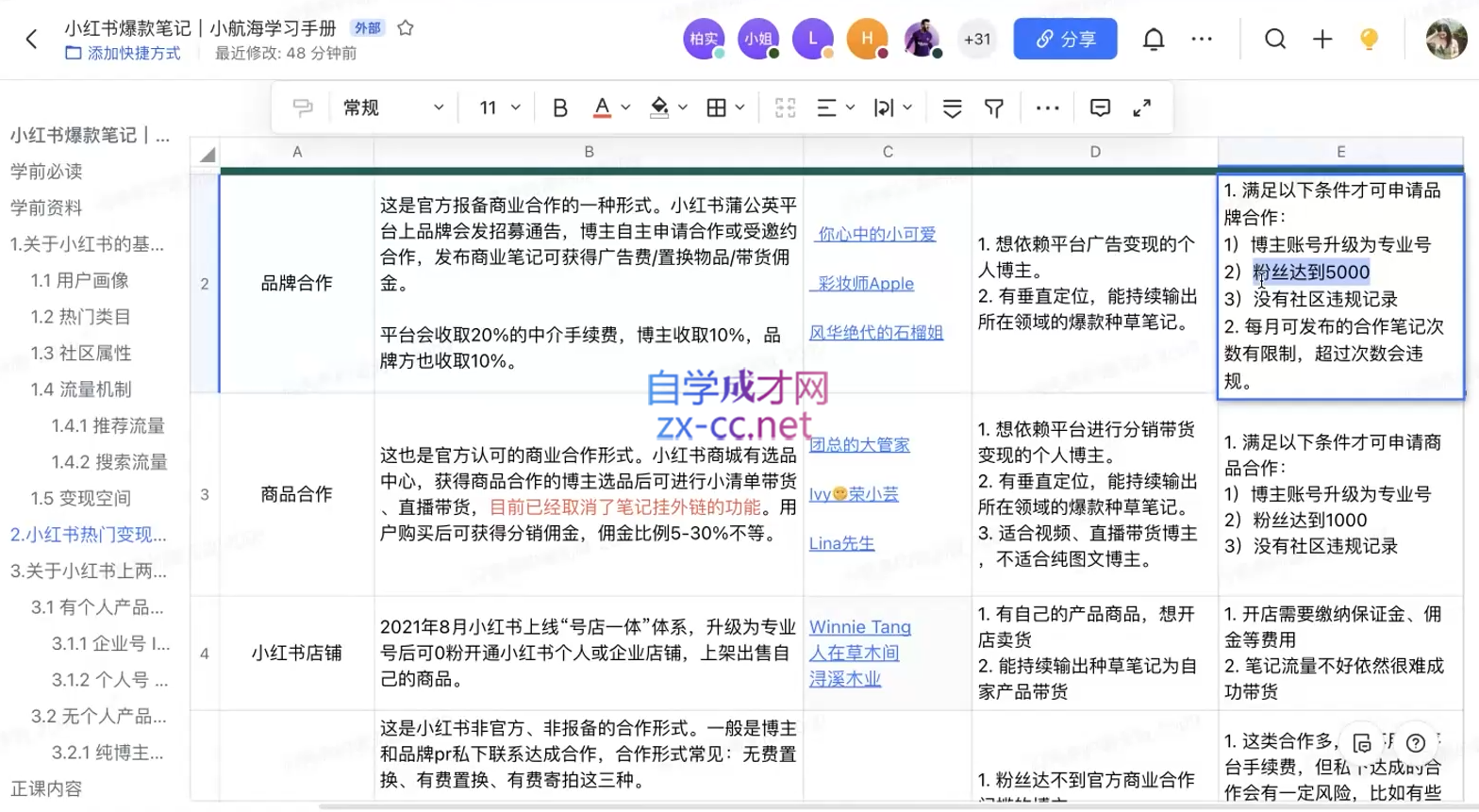1479x812 pixels.
Task: Apply the red font color
Action: (x=602, y=108)
